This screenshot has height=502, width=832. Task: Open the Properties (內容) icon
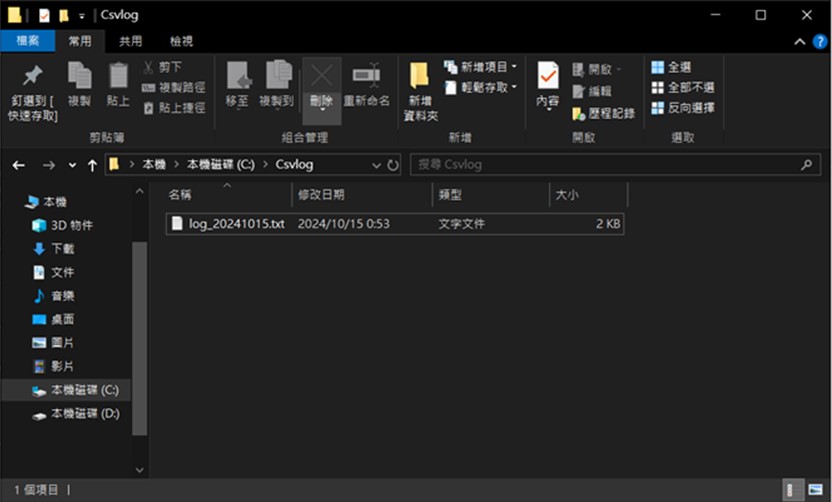click(x=548, y=78)
